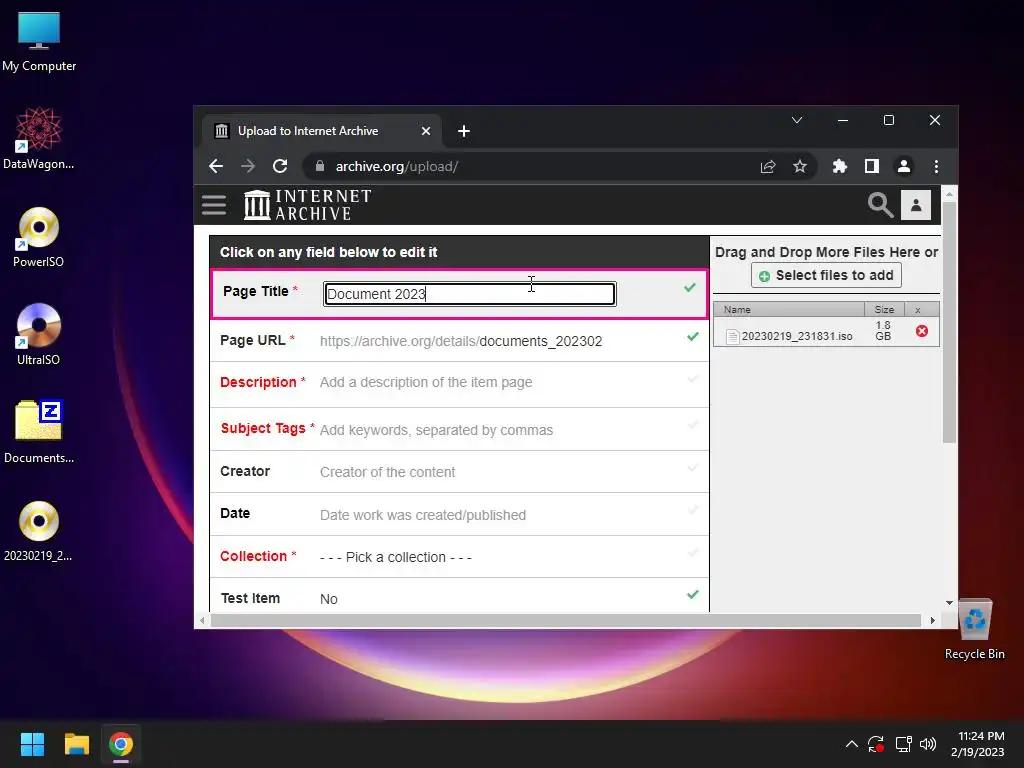Reload the archive.org upload page
The height and width of the screenshot is (768, 1024).
click(280, 167)
